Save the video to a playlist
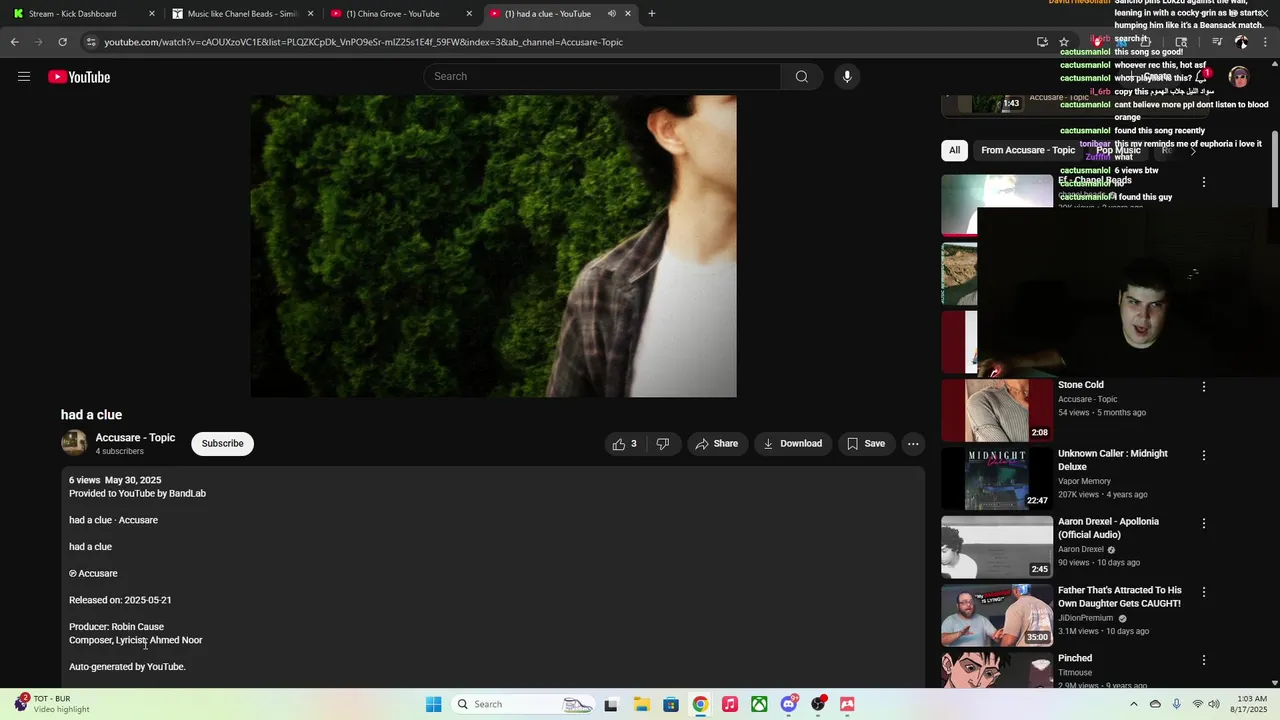1280x720 pixels. (866, 444)
